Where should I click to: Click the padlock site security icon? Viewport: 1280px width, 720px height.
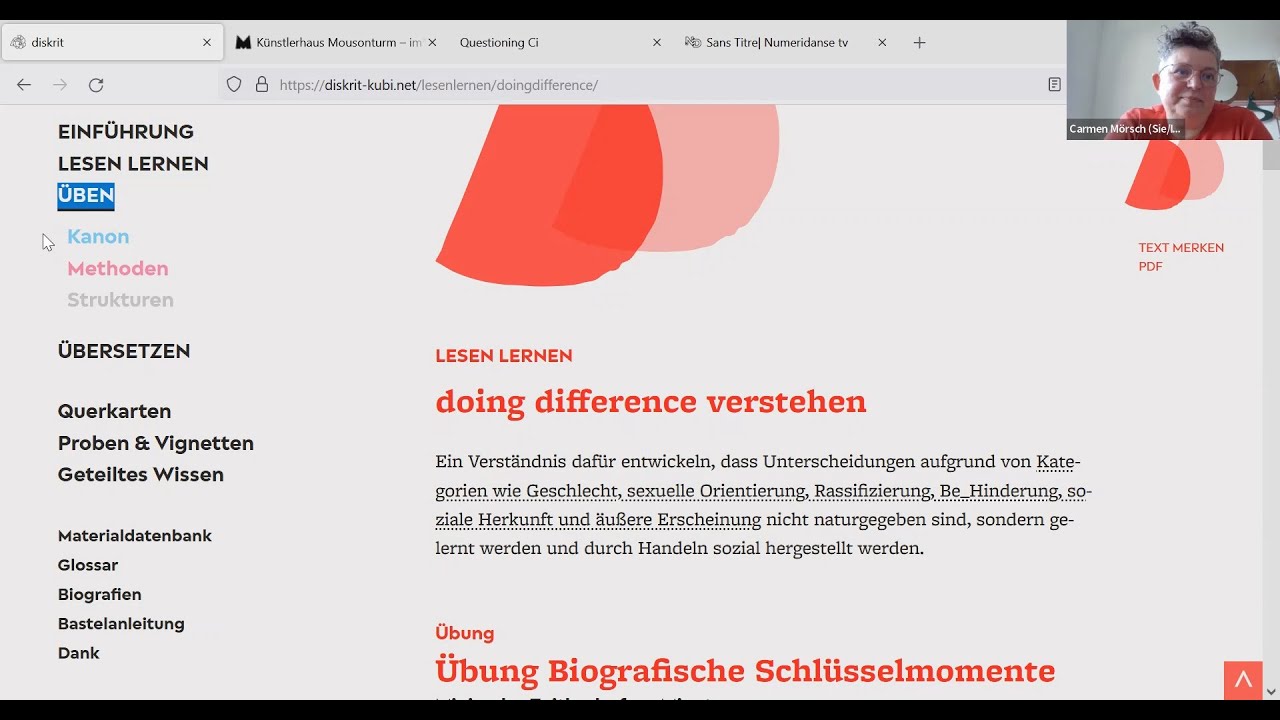(x=262, y=85)
